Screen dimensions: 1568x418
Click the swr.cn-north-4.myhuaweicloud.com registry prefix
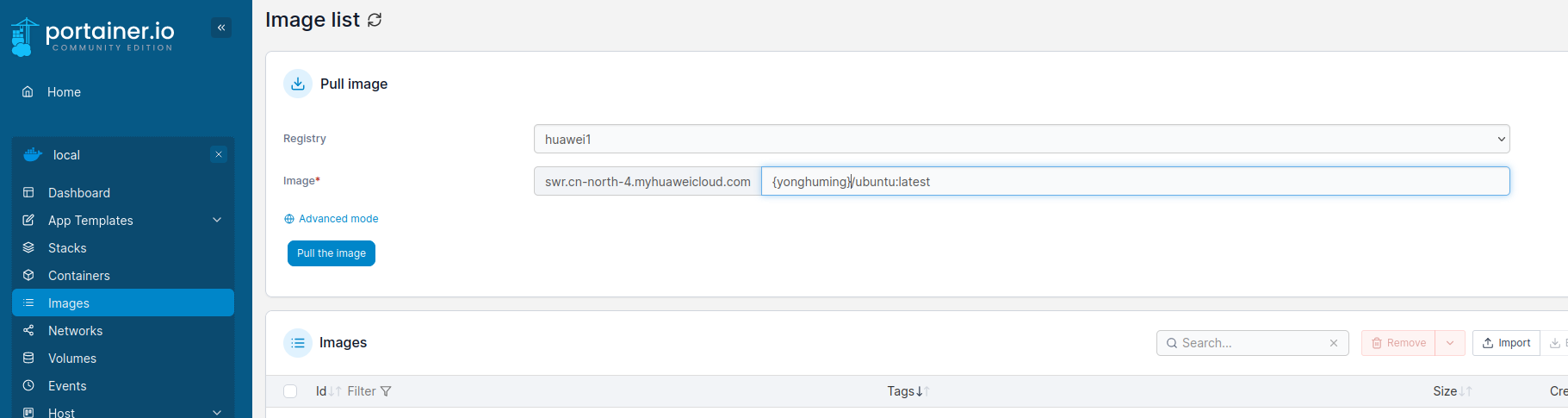coord(648,181)
